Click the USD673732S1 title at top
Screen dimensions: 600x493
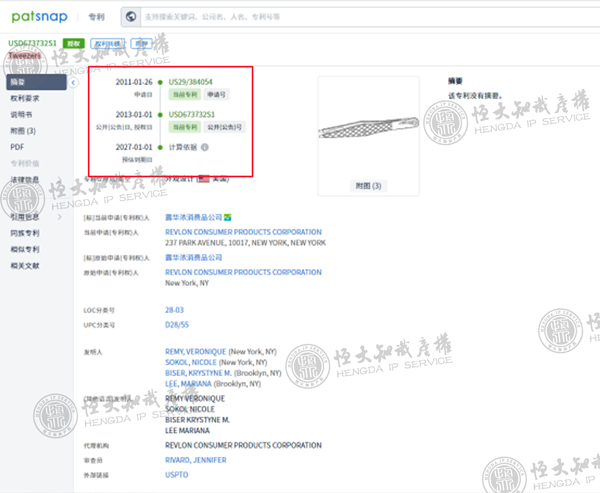33,43
